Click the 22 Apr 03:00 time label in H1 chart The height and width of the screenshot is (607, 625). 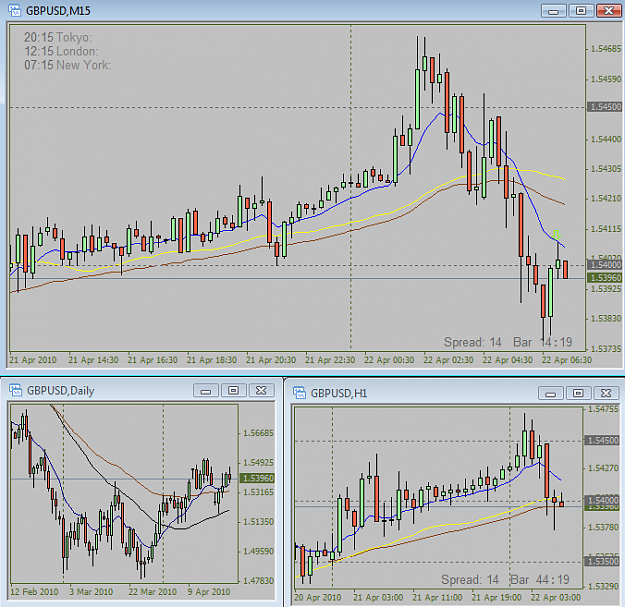tap(556, 598)
